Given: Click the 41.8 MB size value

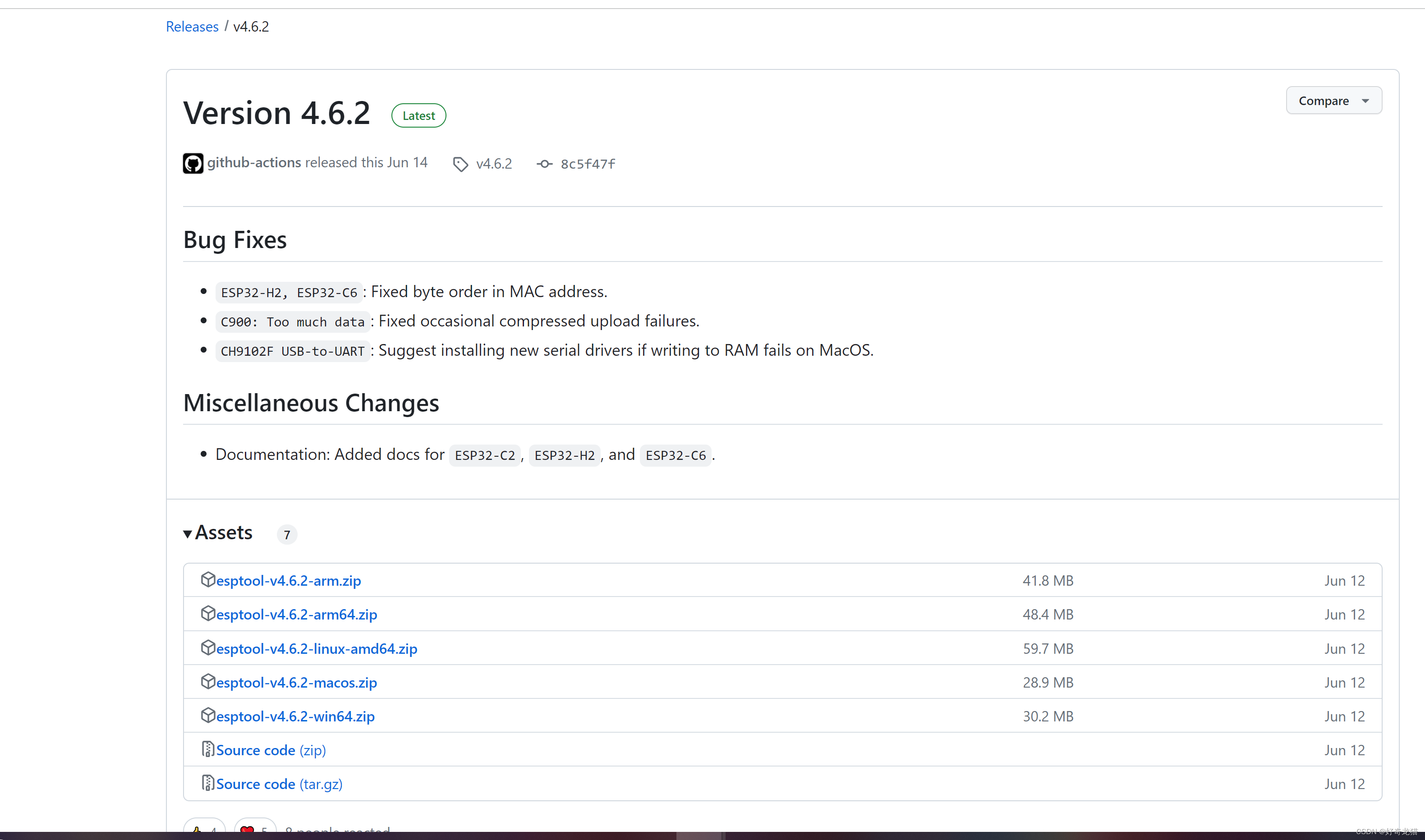Looking at the screenshot, I should [x=1048, y=581].
